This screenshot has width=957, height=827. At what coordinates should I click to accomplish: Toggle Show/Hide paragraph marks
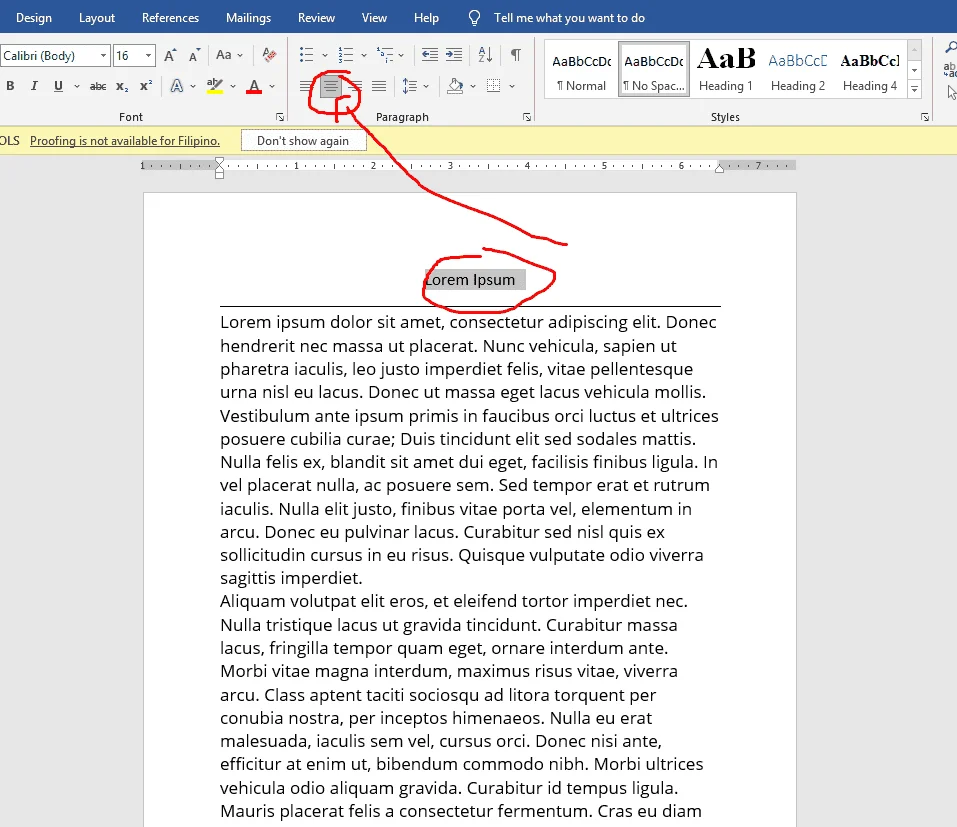pos(516,55)
